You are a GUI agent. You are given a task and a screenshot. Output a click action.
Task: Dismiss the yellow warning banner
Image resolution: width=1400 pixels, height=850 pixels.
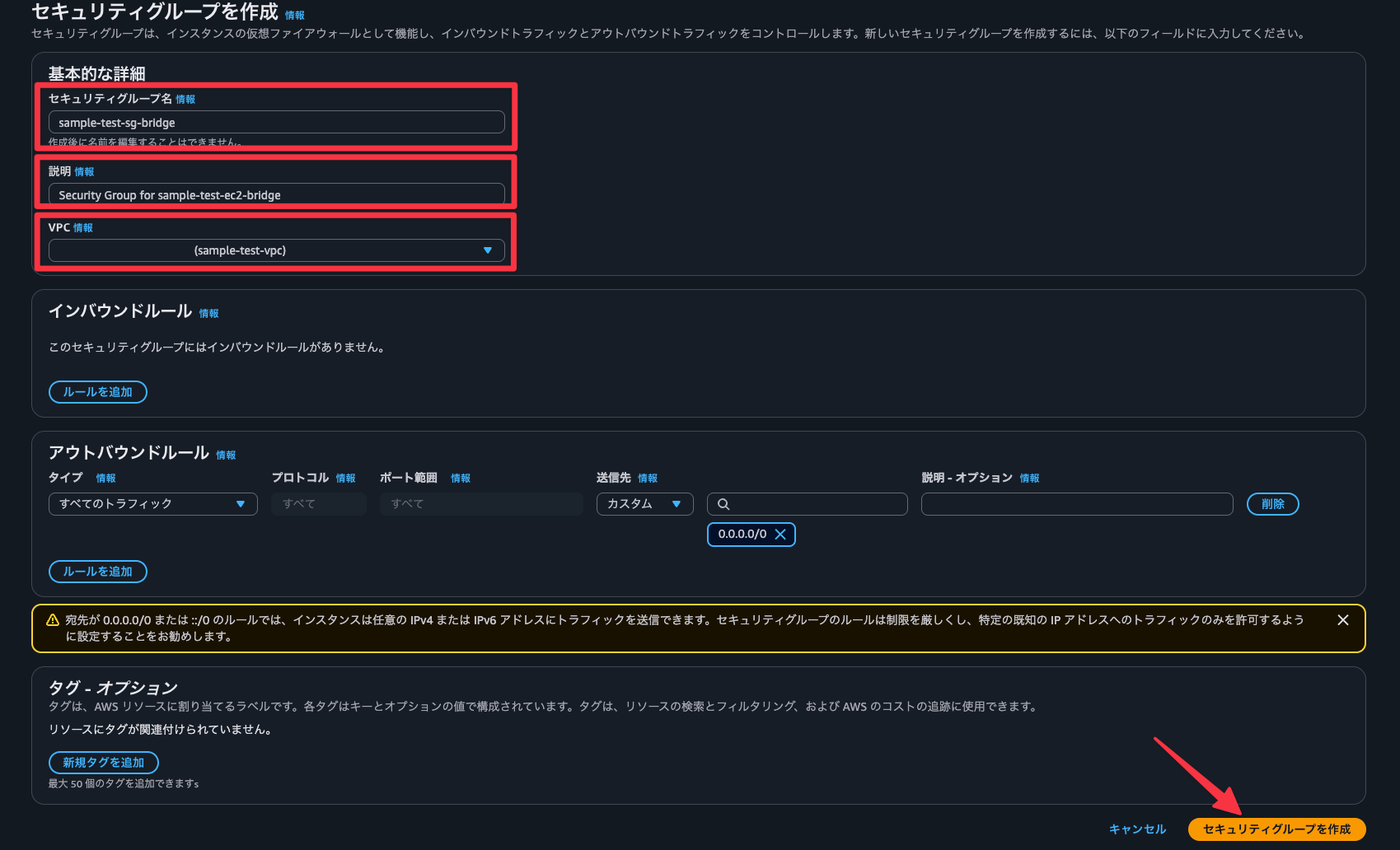(1342, 620)
